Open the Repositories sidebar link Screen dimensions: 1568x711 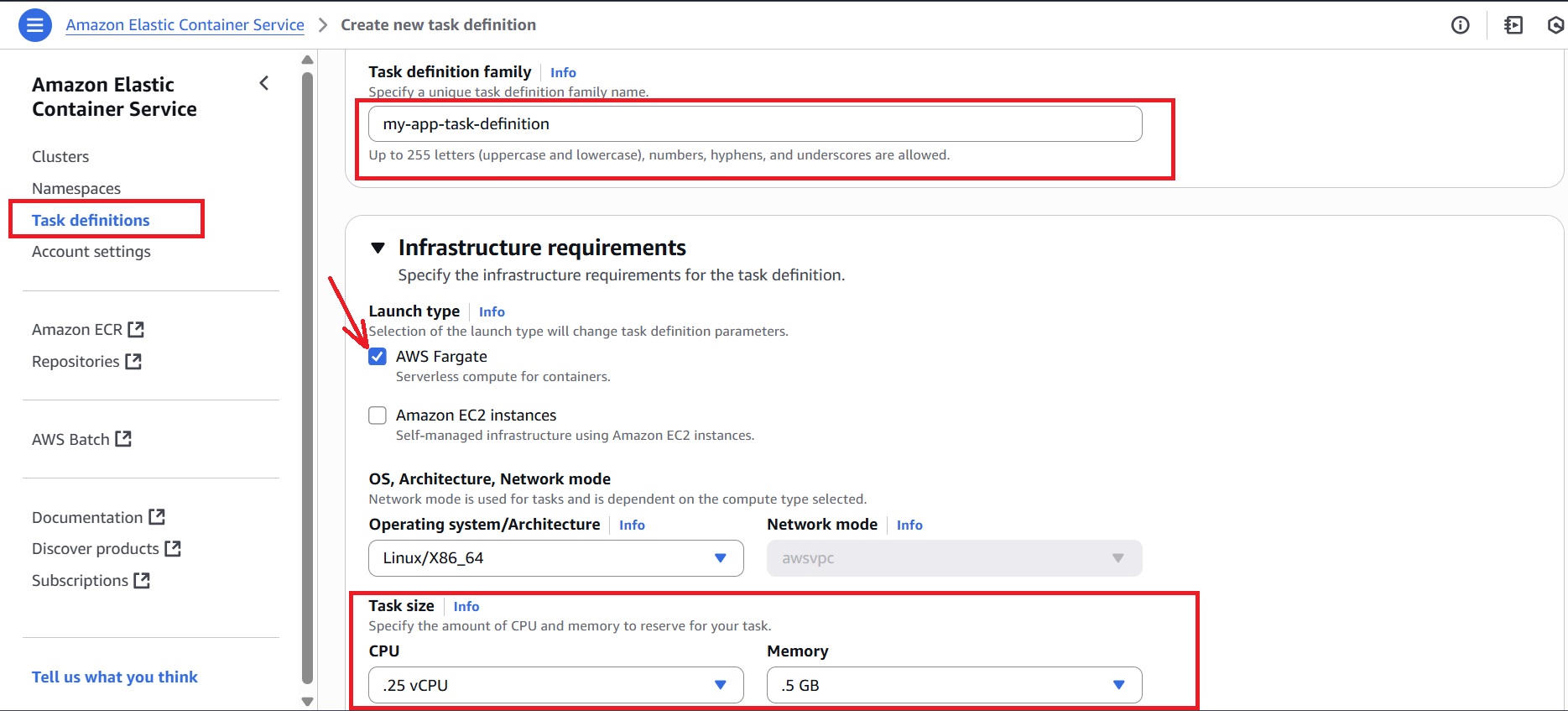point(76,362)
